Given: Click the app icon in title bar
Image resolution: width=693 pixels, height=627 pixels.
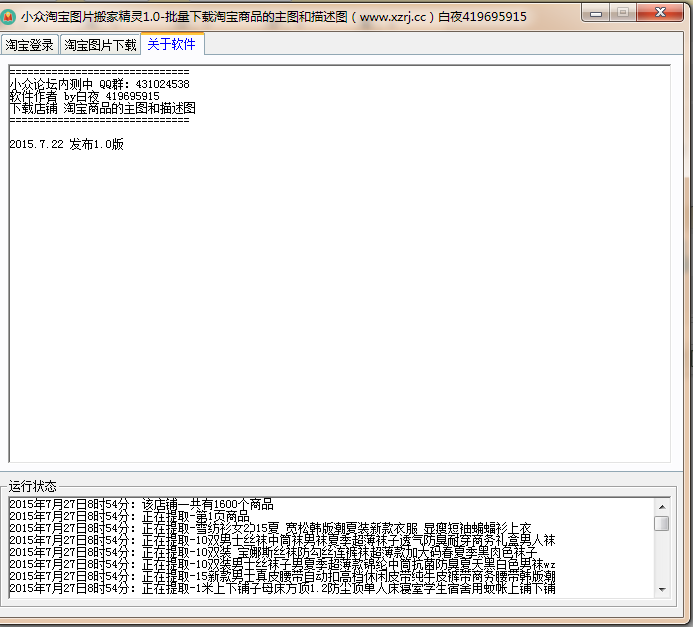Looking at the screenshot, I should pyautogui.click(x=8, y=17).
